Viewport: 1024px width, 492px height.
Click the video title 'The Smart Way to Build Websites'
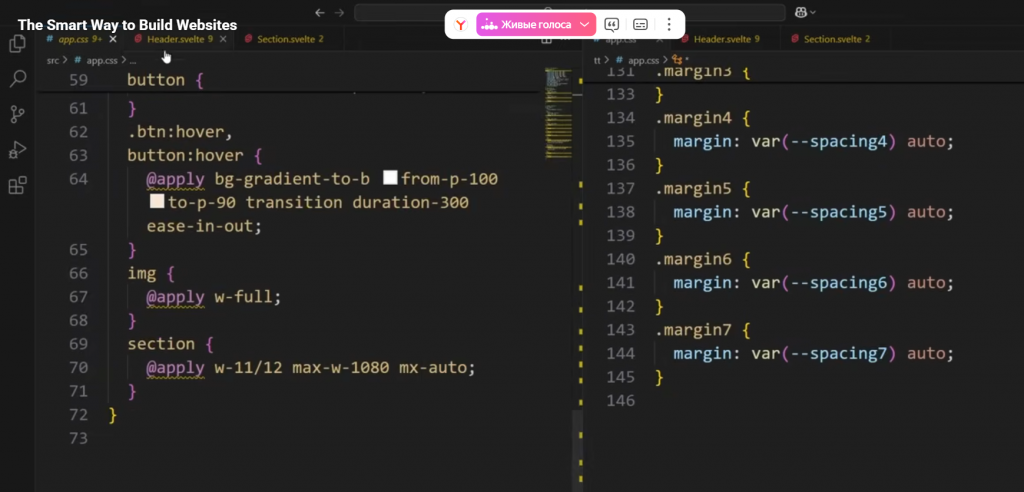point(127,24)
